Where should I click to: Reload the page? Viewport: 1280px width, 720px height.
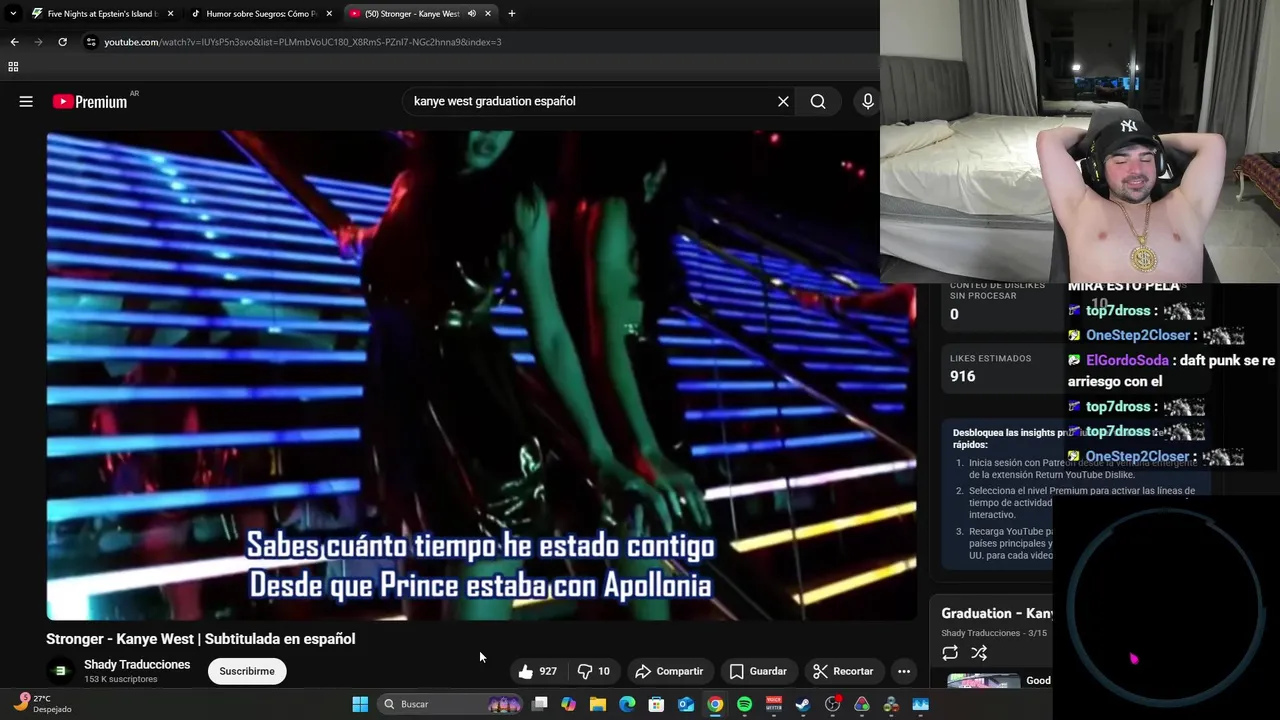pos(62,42)
